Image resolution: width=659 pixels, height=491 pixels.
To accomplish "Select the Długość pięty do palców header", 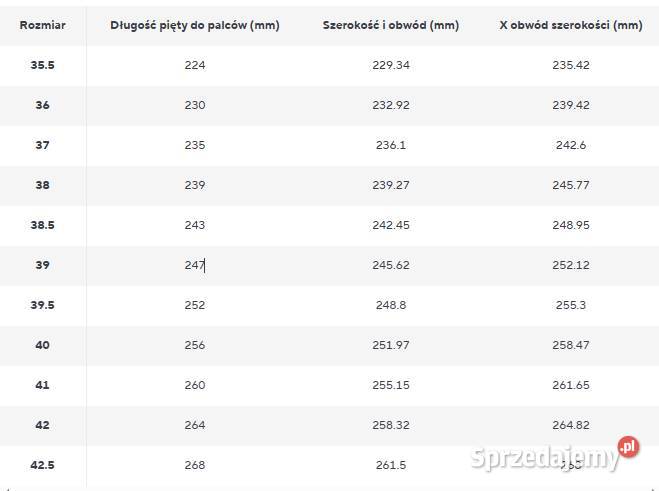I will click(194, 25).
